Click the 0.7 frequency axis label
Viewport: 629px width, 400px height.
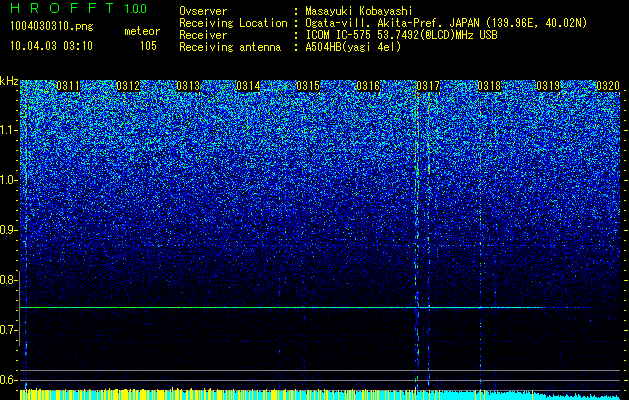point(9,330)
